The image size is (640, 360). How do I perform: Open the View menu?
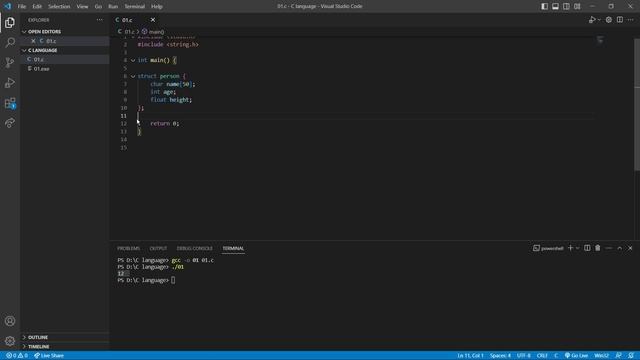tap(82, 6)
